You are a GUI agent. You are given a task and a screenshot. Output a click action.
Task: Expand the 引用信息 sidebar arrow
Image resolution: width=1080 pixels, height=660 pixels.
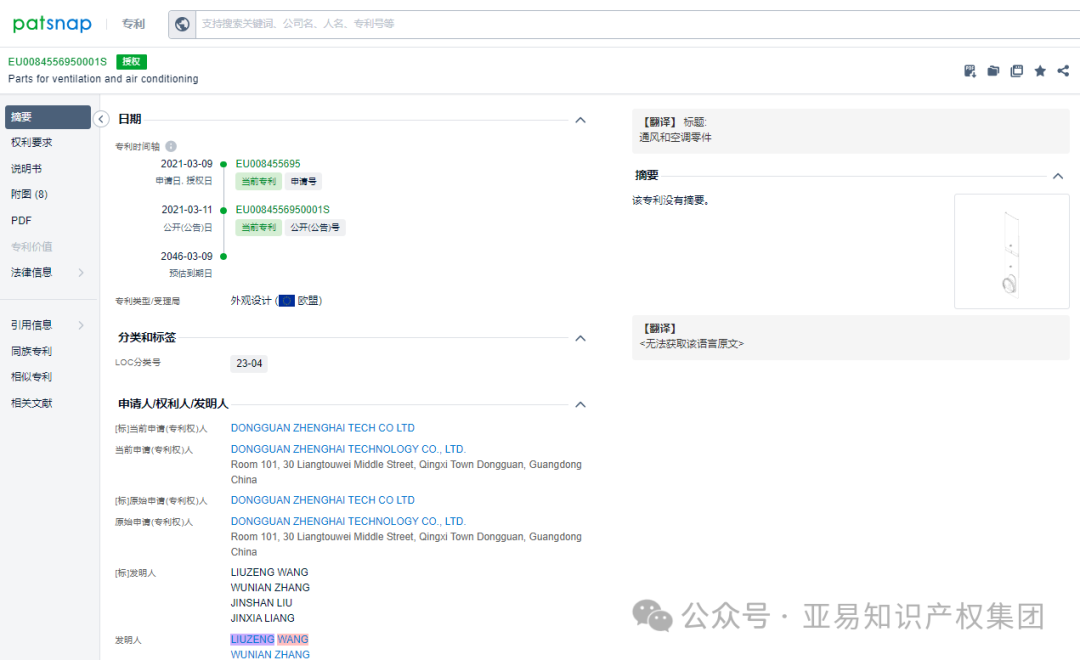(x=81, y=325)
